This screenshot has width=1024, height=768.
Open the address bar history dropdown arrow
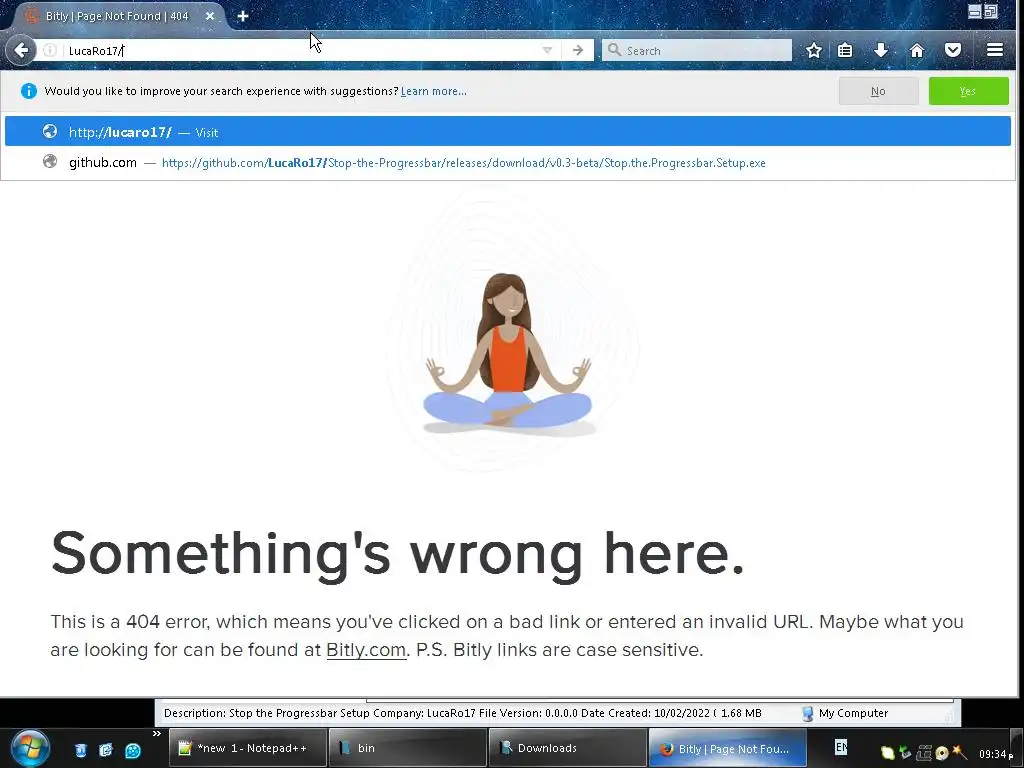click(547, 50)
